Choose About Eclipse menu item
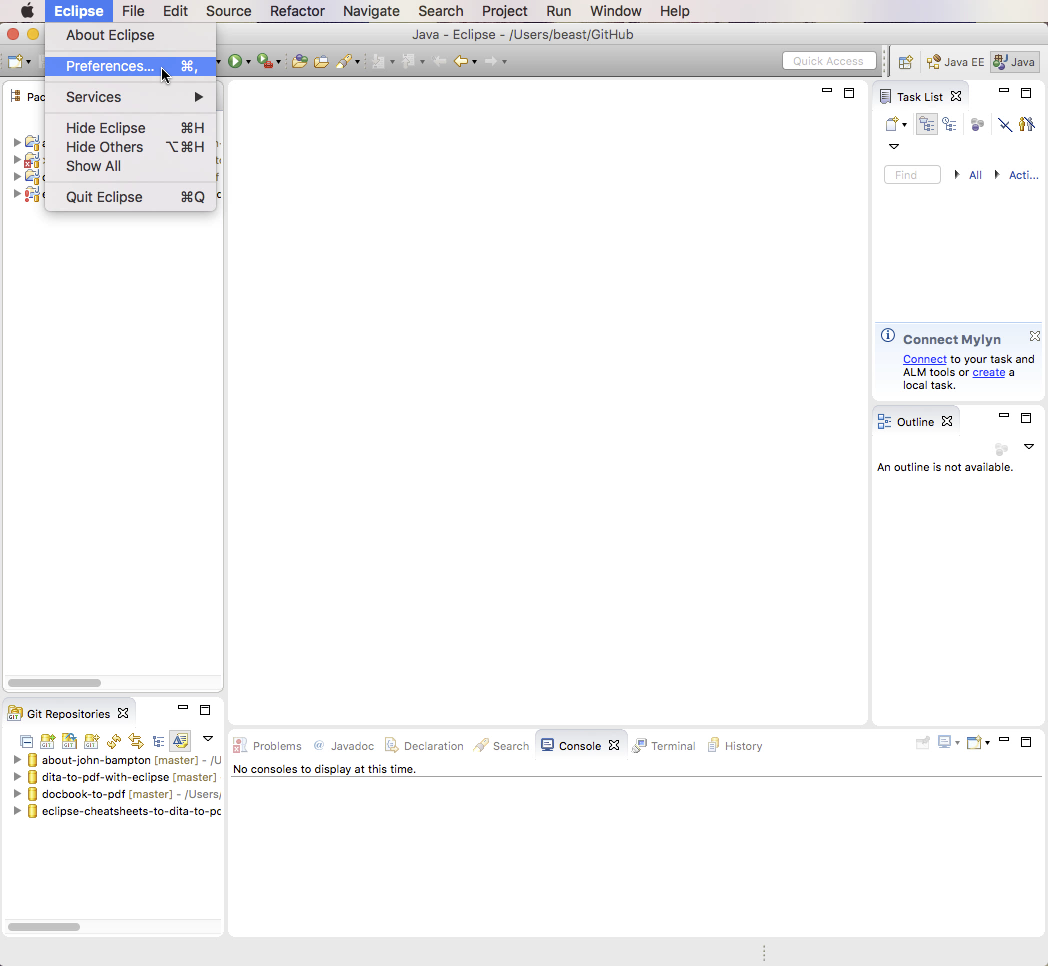Screen dimensions: 1048x966 click(130, 35)
